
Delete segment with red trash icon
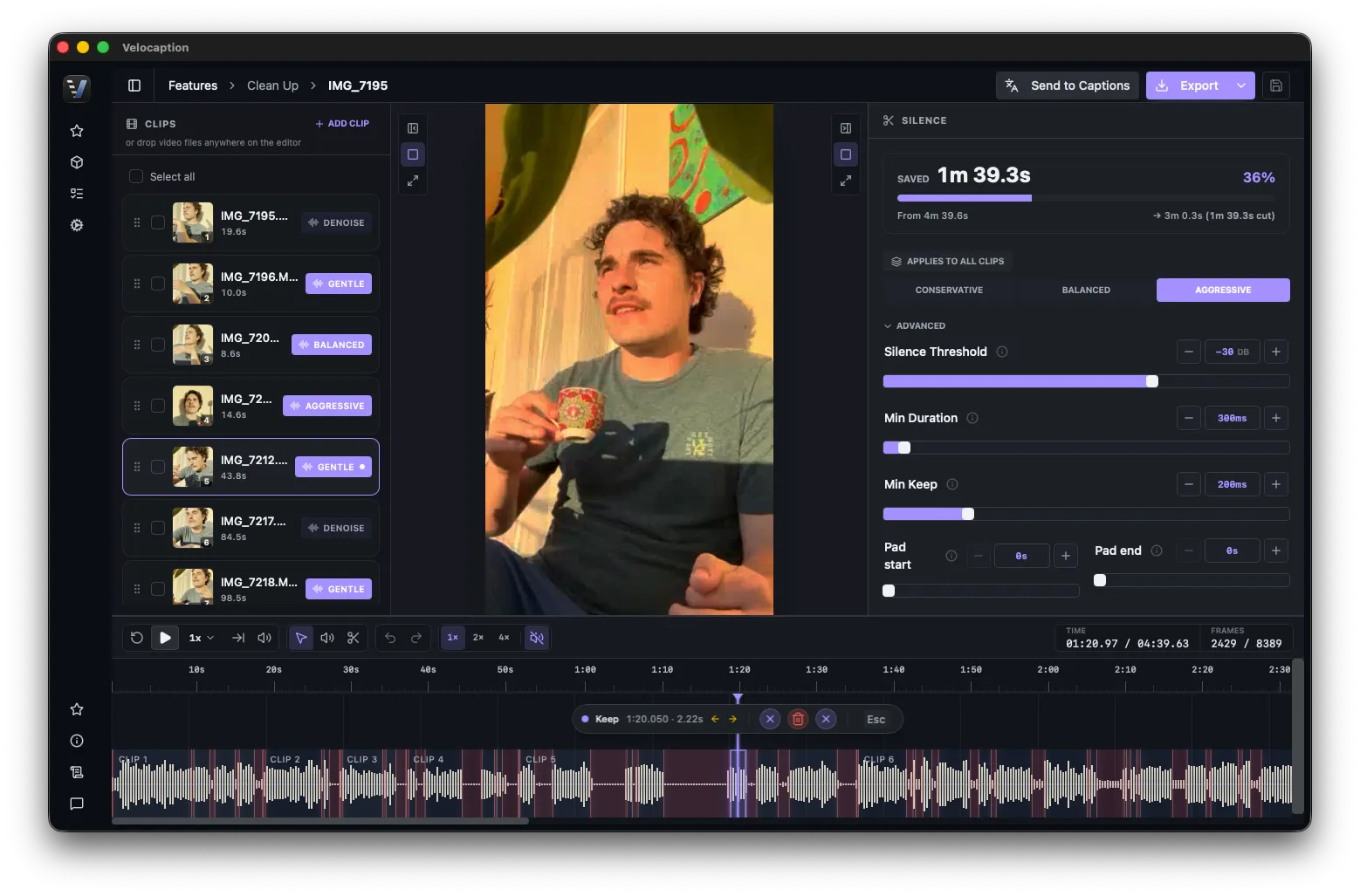coord(798,719)
